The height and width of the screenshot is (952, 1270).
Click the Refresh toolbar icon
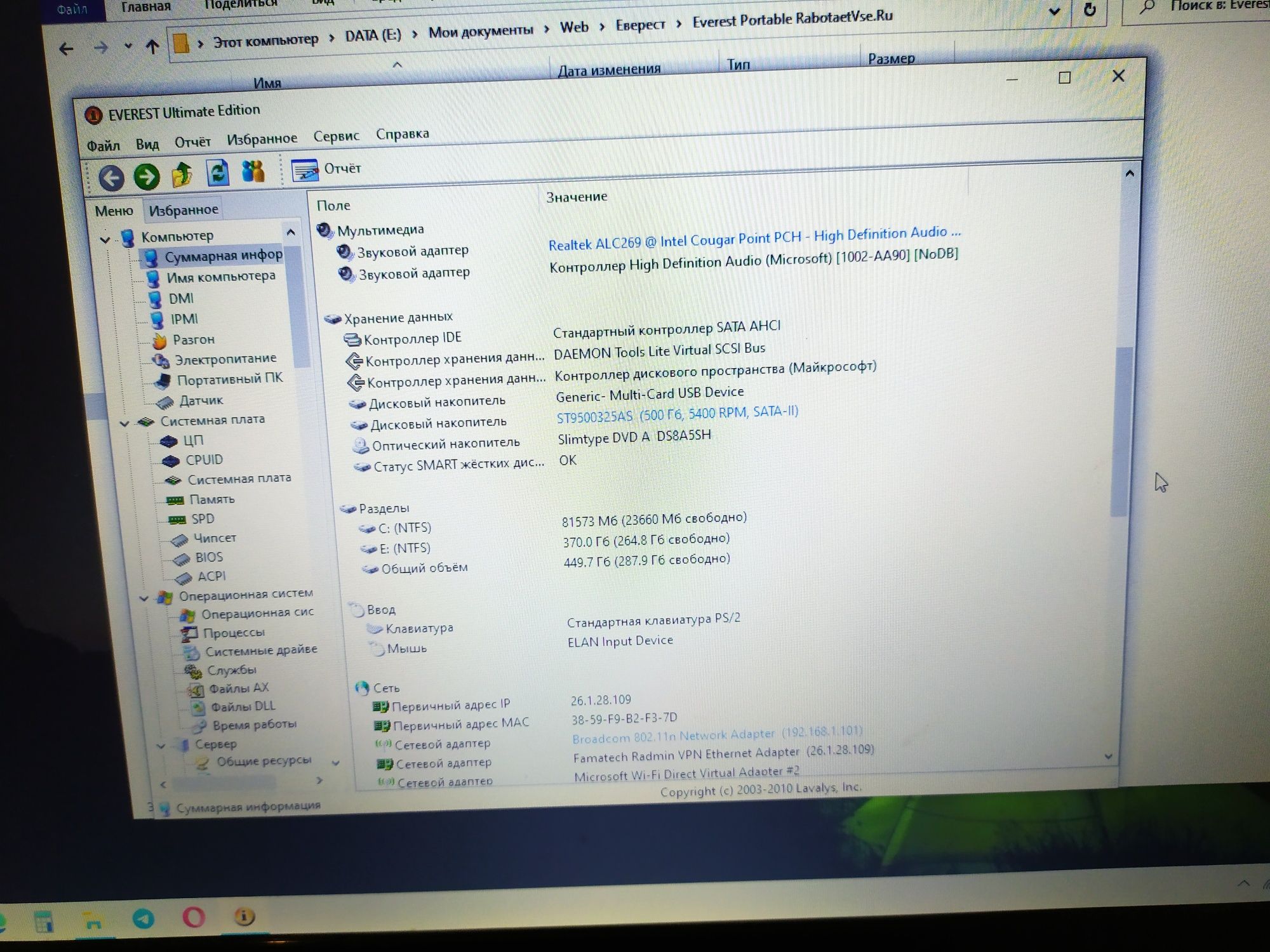pos(217,173)
